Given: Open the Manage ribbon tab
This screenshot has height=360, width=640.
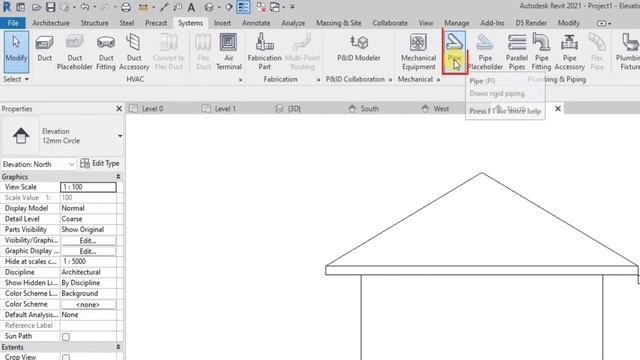Looking at the screenshot, I should tap(457, 23).
